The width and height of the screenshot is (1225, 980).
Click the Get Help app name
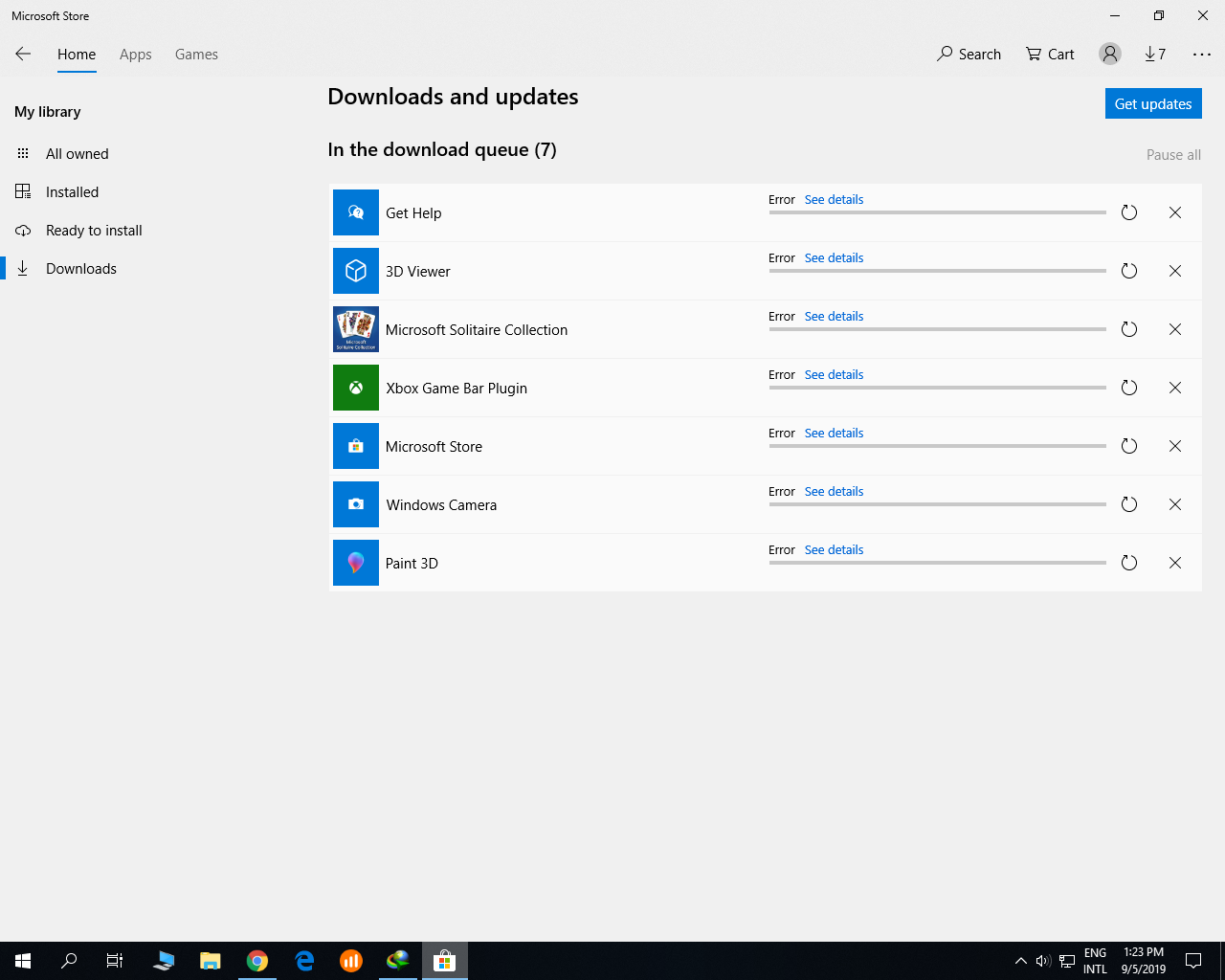pos(413,212)
